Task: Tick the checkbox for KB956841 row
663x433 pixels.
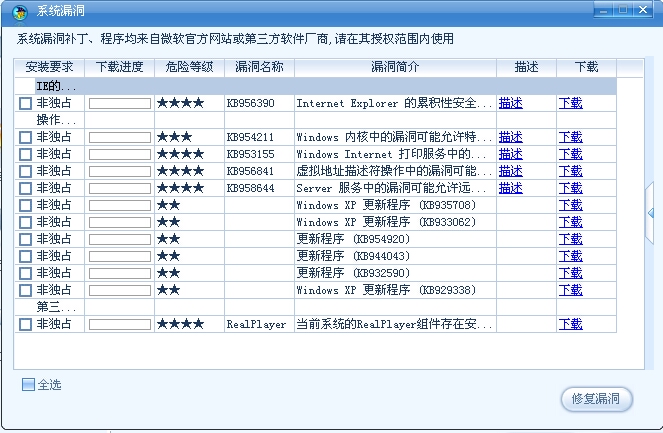Action: pos(25,171)
